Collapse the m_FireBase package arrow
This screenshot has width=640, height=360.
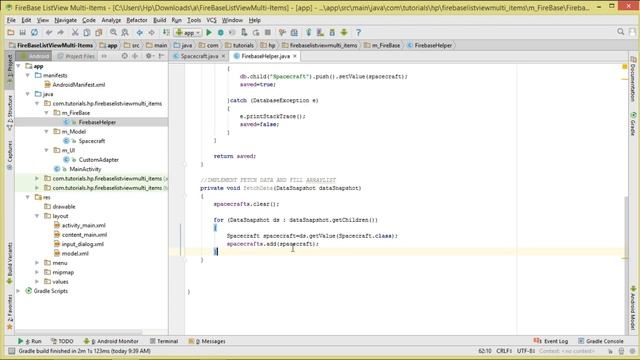[47, 113]
